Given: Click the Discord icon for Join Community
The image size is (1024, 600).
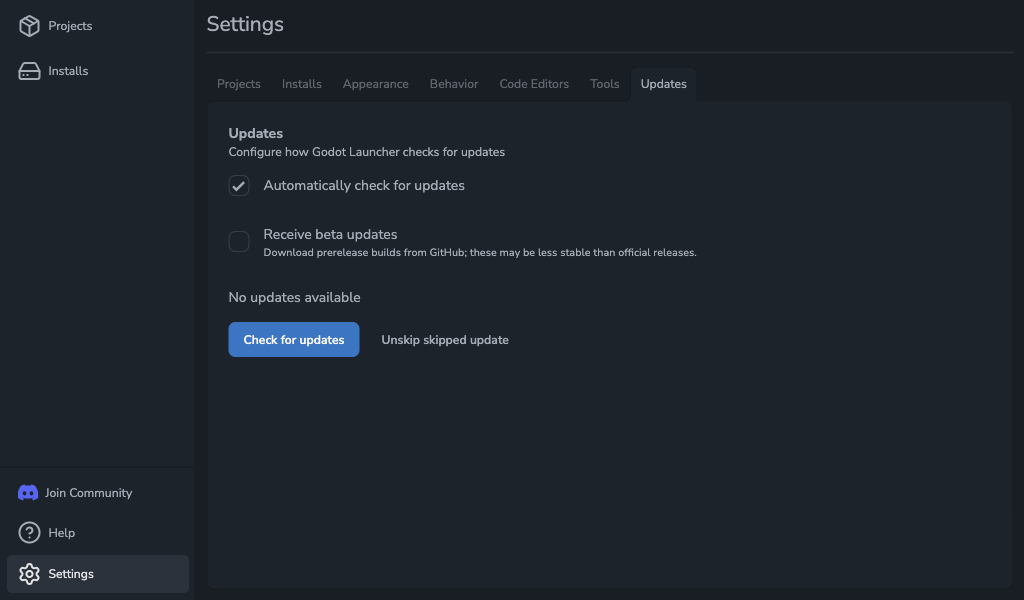Looking at the screenshot, I should pos(28,493).
